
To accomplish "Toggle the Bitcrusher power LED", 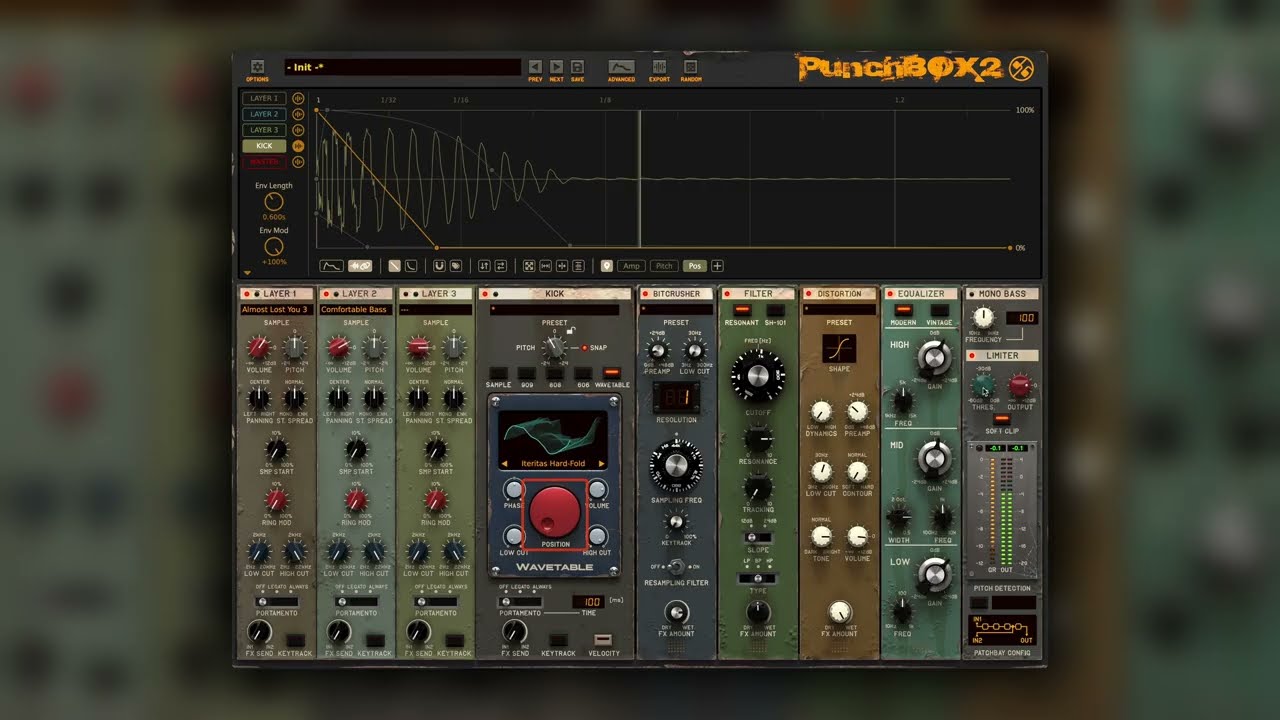I will click(x=646, y=294).
